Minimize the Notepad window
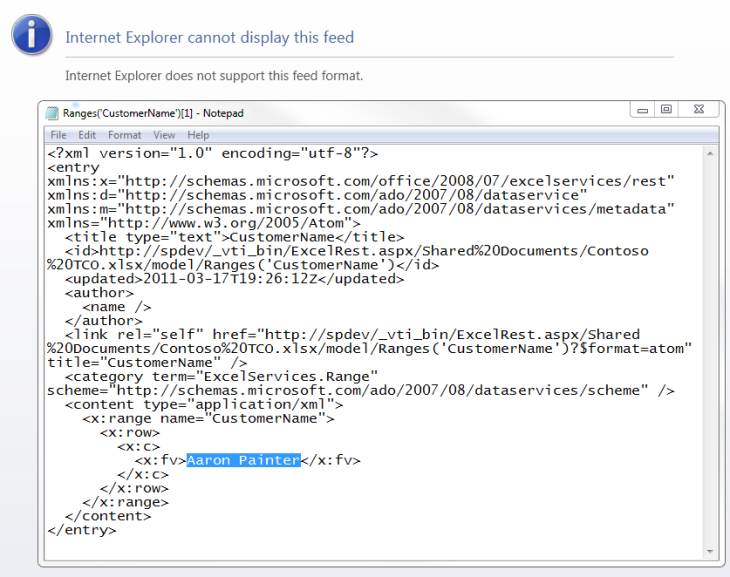Screen dimensions: 730x577 coord(642,110)
